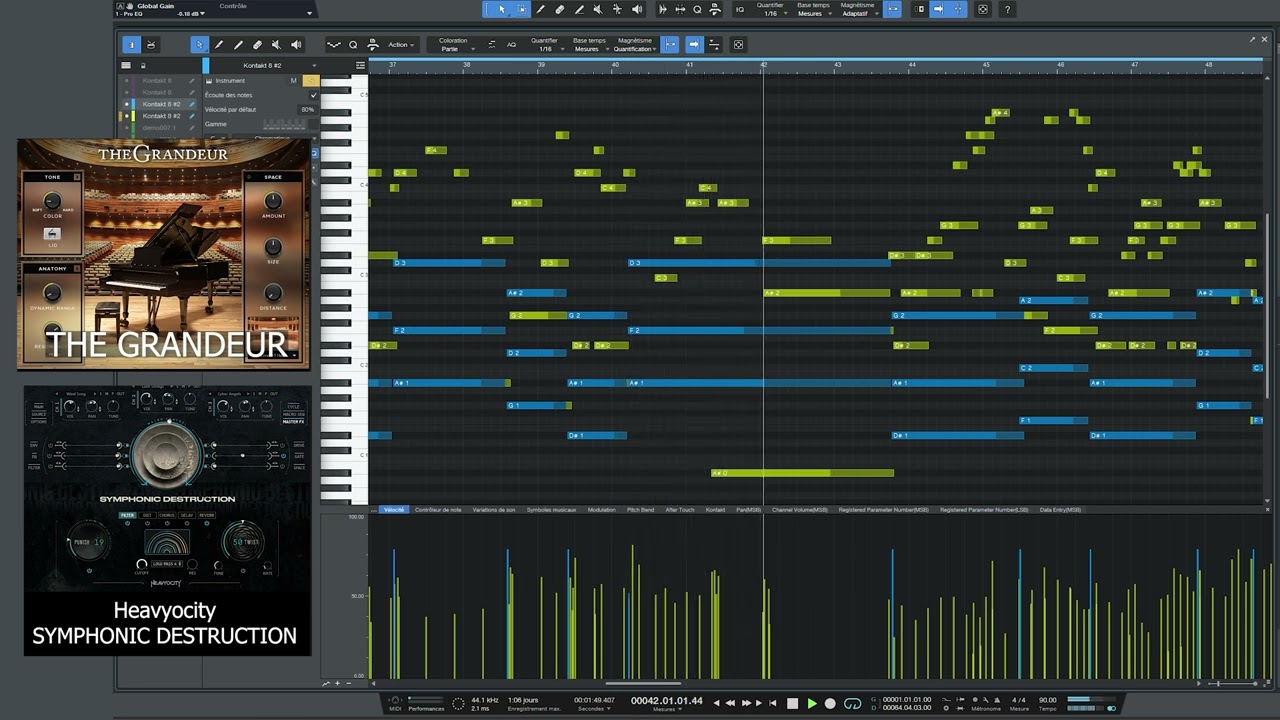The height and width of the screenshot is (720, 1280).
Task: Click the stop button in transport
Action: pos(792,703)
